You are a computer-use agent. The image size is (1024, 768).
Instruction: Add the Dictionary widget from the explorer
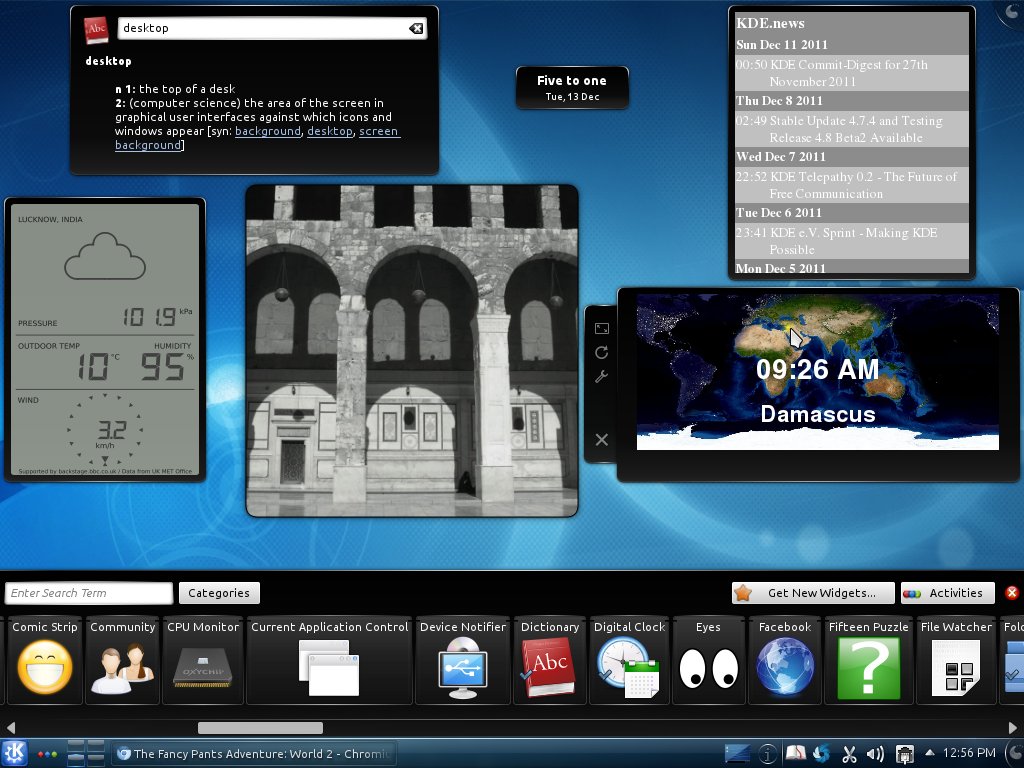point(549,660)
